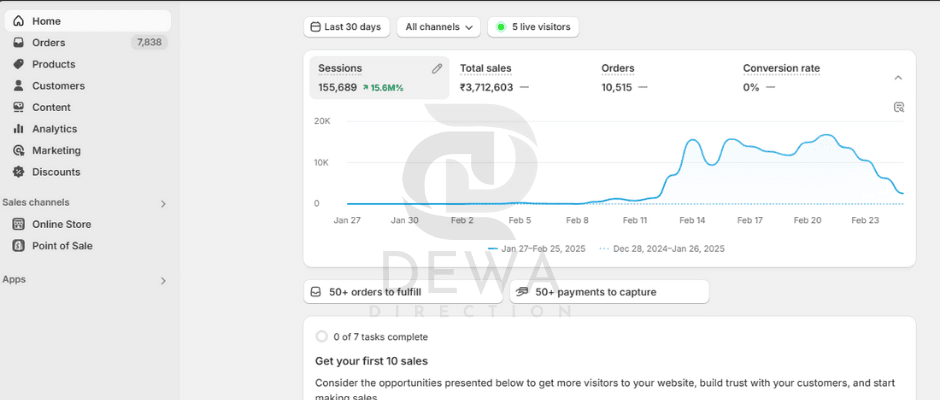The height and width of the screenshot is (400, 940).
Task: Open the Last 30 days date picker
Action: (x=346, y=27)
